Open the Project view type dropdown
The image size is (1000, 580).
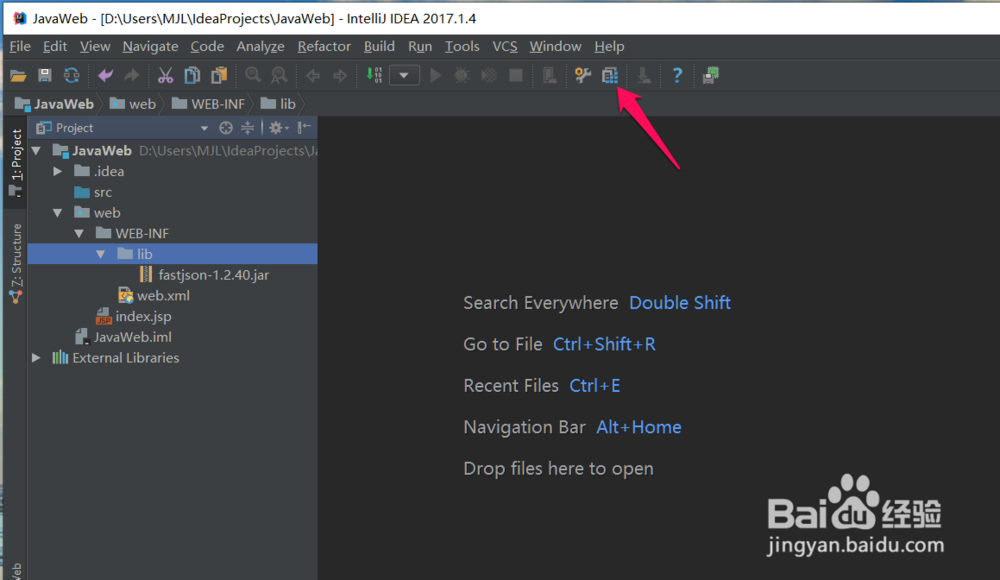click(203, 128)
